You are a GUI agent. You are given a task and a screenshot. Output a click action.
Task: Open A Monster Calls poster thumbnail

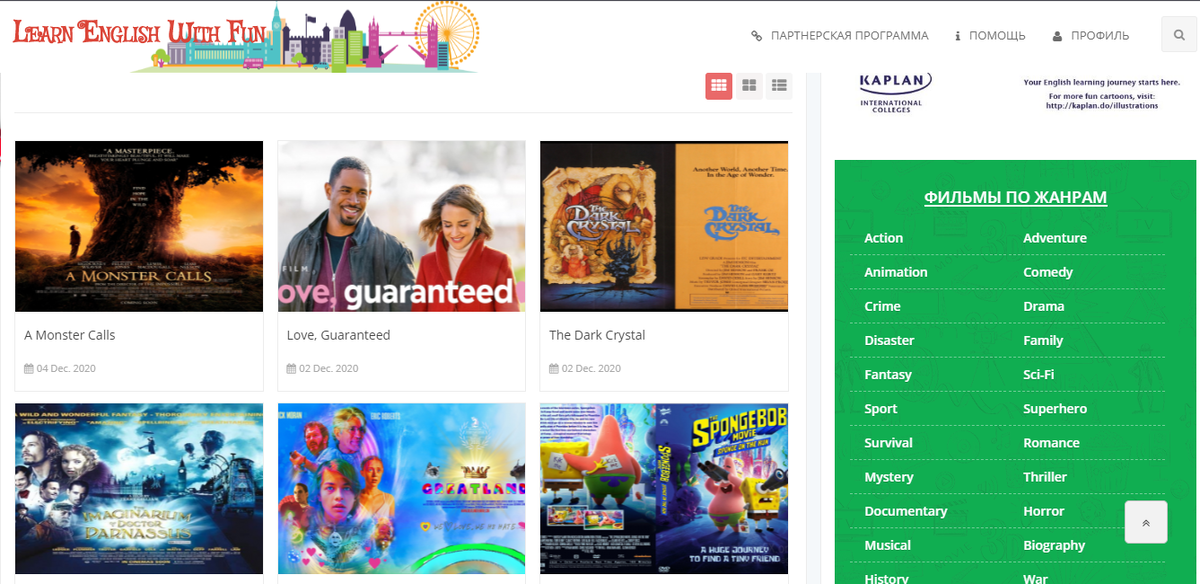click(x=139, y=226)
